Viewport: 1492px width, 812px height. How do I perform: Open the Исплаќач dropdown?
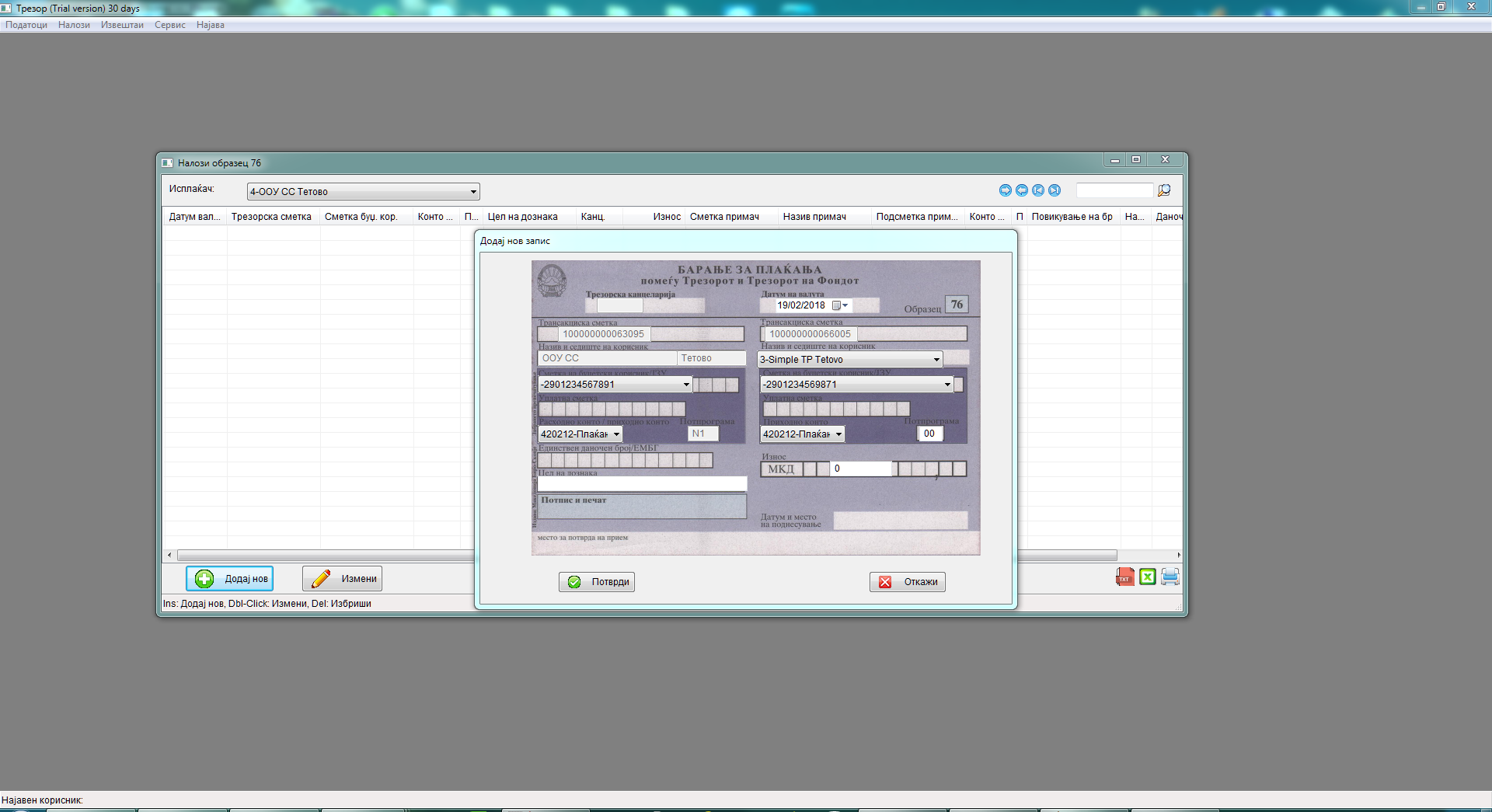tap(472, 192)
